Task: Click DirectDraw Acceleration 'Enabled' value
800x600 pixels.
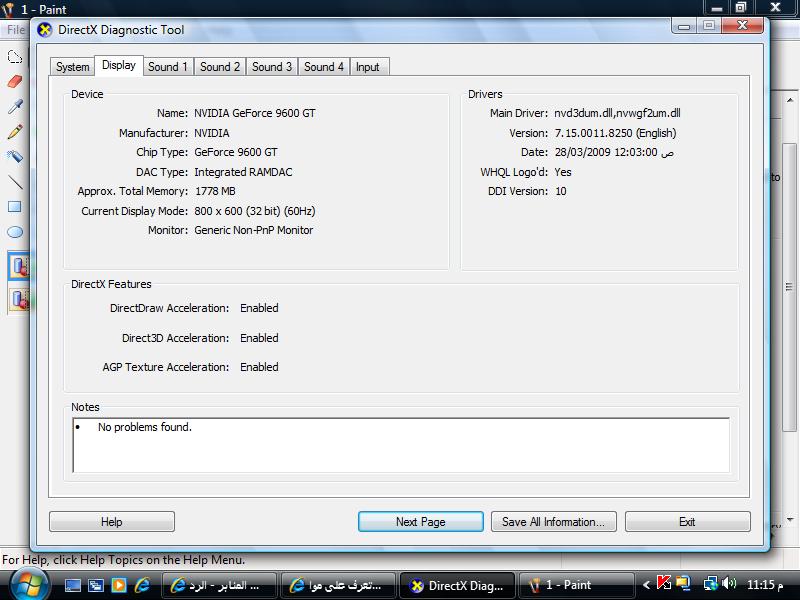Action: (259, 308)
